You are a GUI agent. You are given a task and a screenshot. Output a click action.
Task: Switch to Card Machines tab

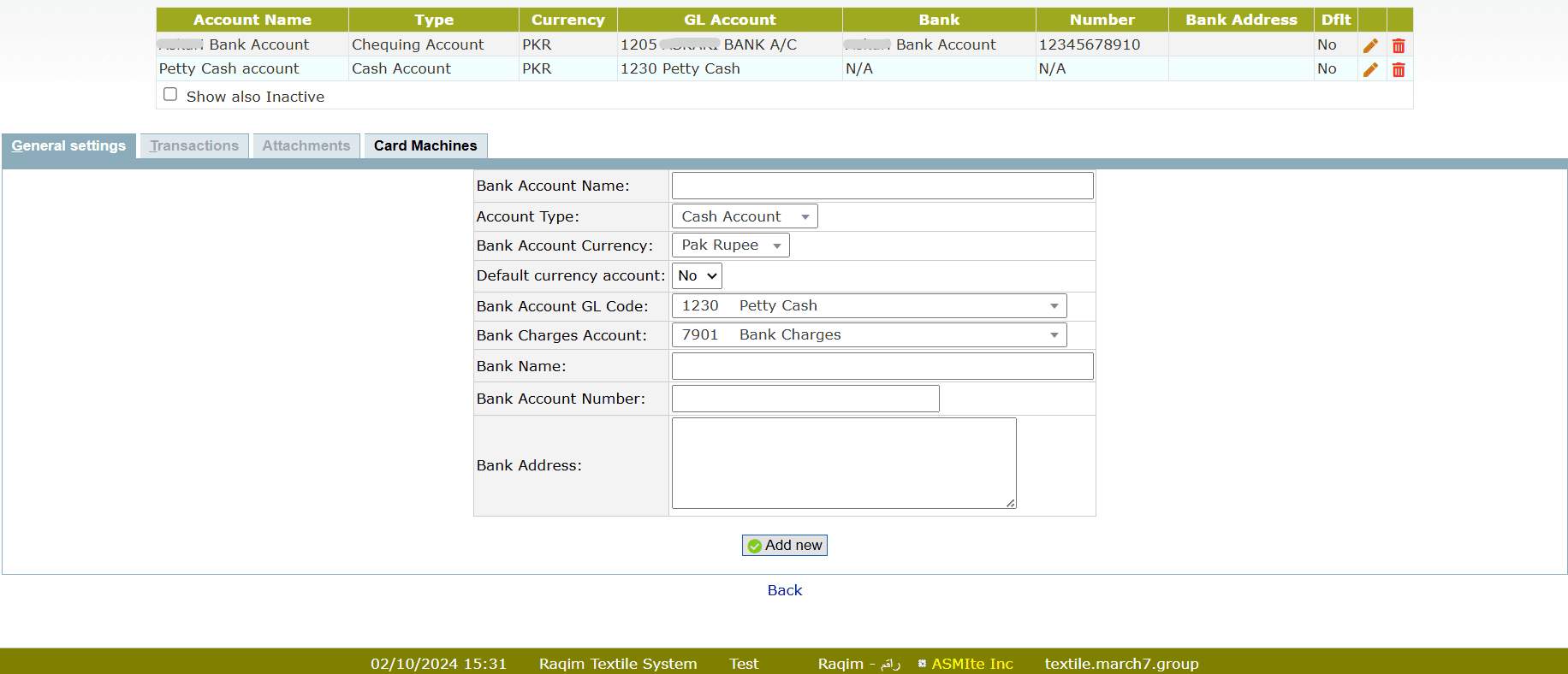click(425, 146)
